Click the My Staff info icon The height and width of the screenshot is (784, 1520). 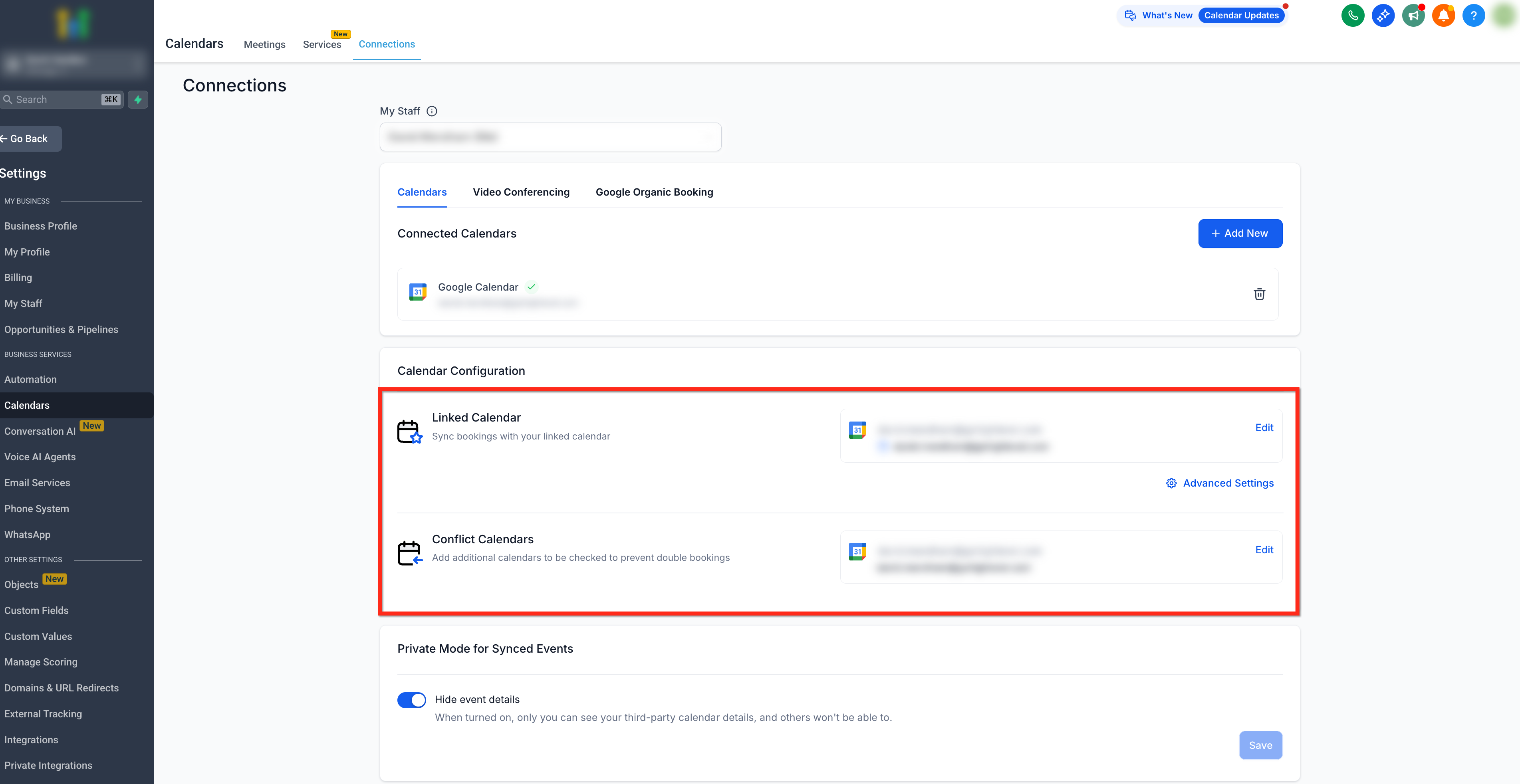tap(432, 111)
